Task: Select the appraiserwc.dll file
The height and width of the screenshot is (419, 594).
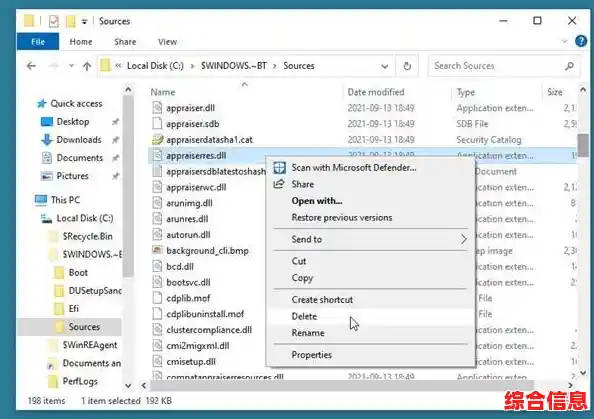Action: click(196, 187)
